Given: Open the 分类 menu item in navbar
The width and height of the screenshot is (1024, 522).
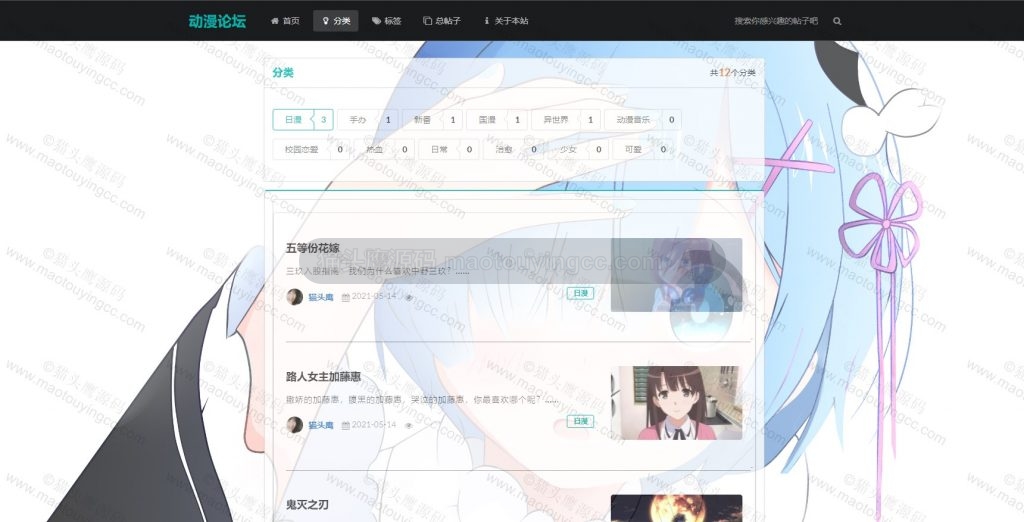Looking at the screenshot, I should click(336, 21).
